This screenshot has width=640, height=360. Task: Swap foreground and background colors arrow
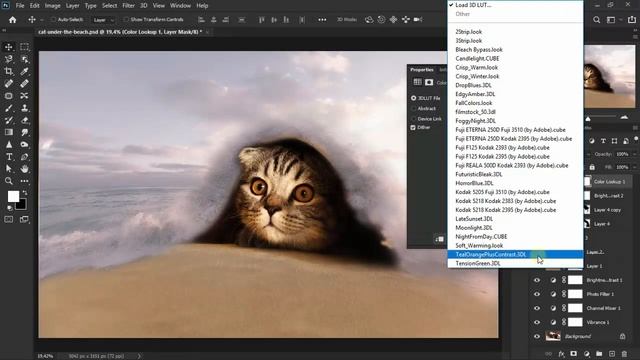click(x=25, y=193)
